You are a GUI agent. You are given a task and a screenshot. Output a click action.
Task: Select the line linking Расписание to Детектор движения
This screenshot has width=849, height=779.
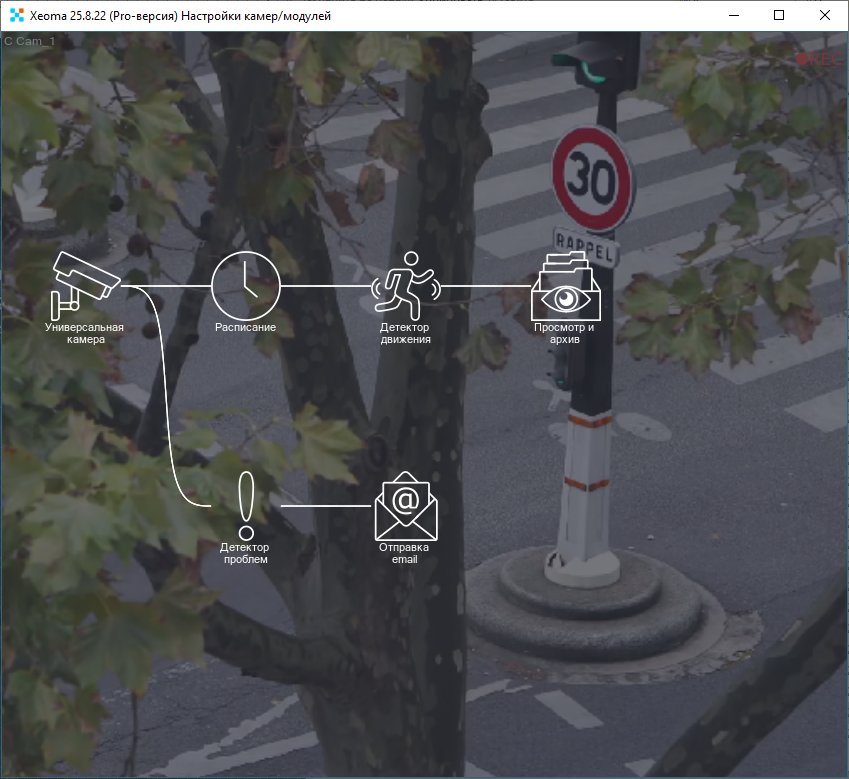pyautogui.click(x=325, y=285)
